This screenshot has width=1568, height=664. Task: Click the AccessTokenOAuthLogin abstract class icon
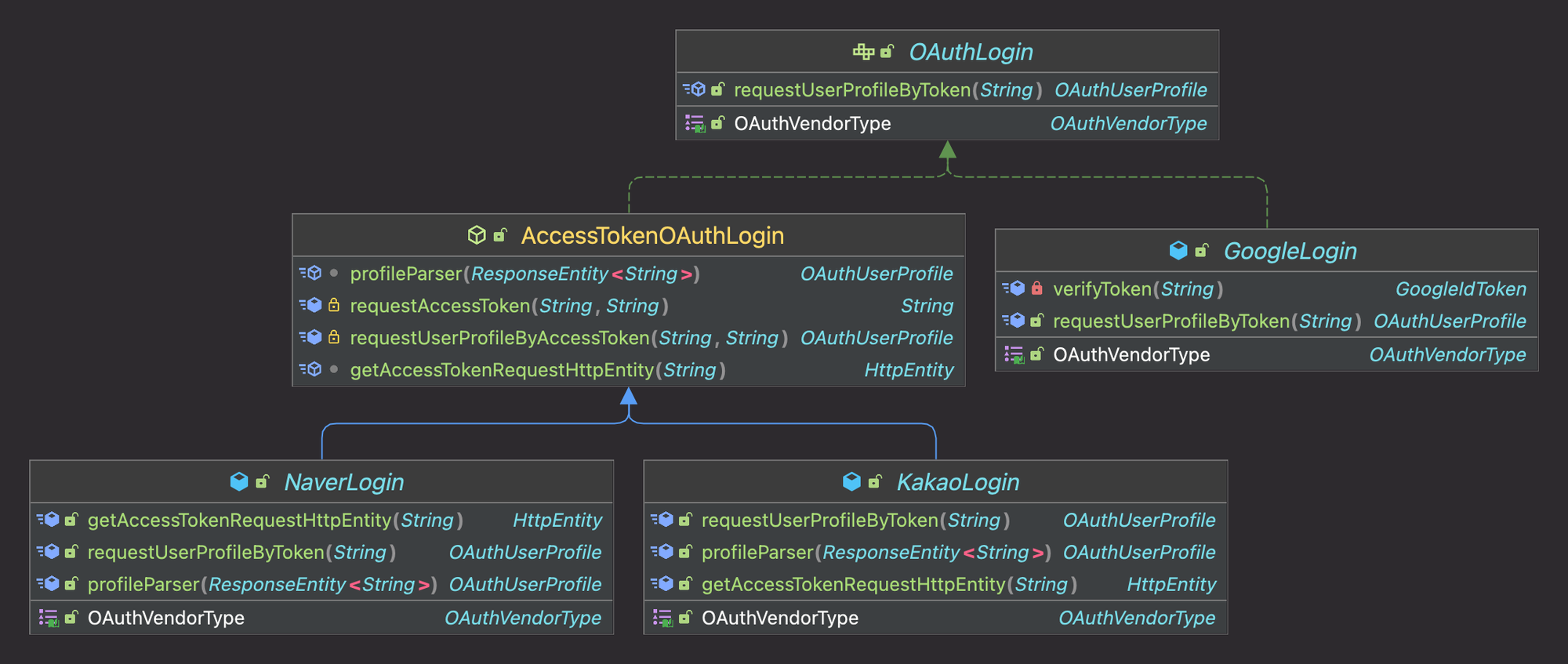click(477, 234)
